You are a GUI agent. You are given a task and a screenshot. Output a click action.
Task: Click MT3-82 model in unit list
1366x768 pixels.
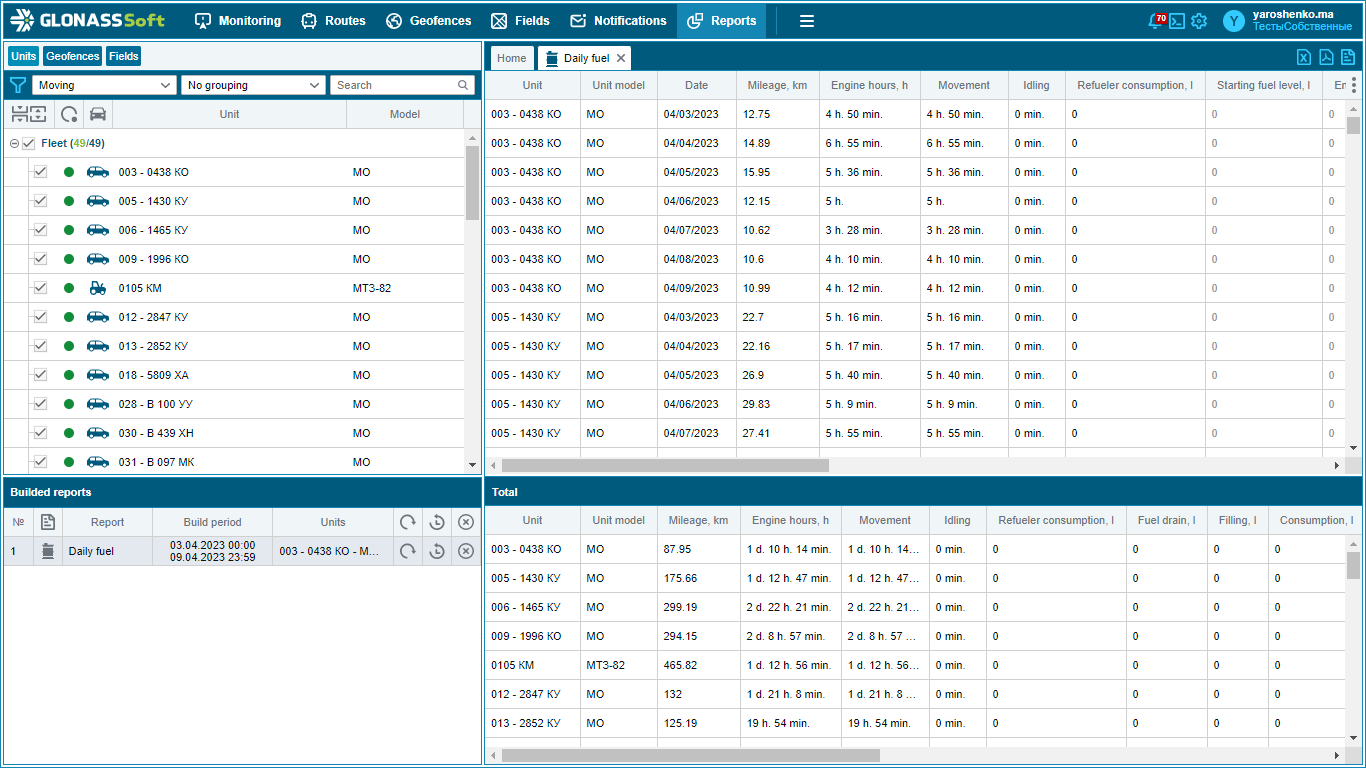(x=372, y=288)
